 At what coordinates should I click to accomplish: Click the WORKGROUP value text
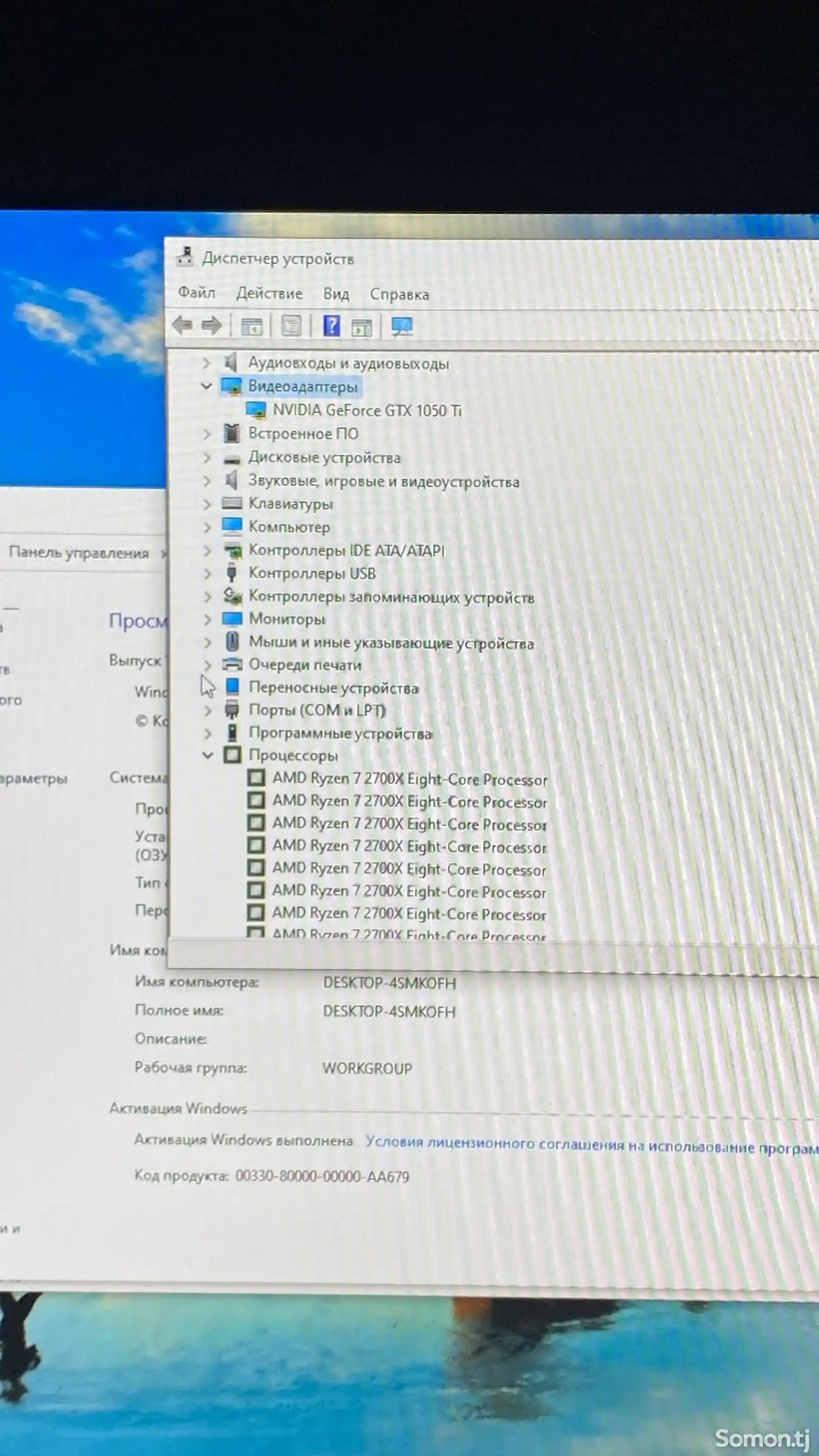pyautogui.click(x=368, y=1068)
